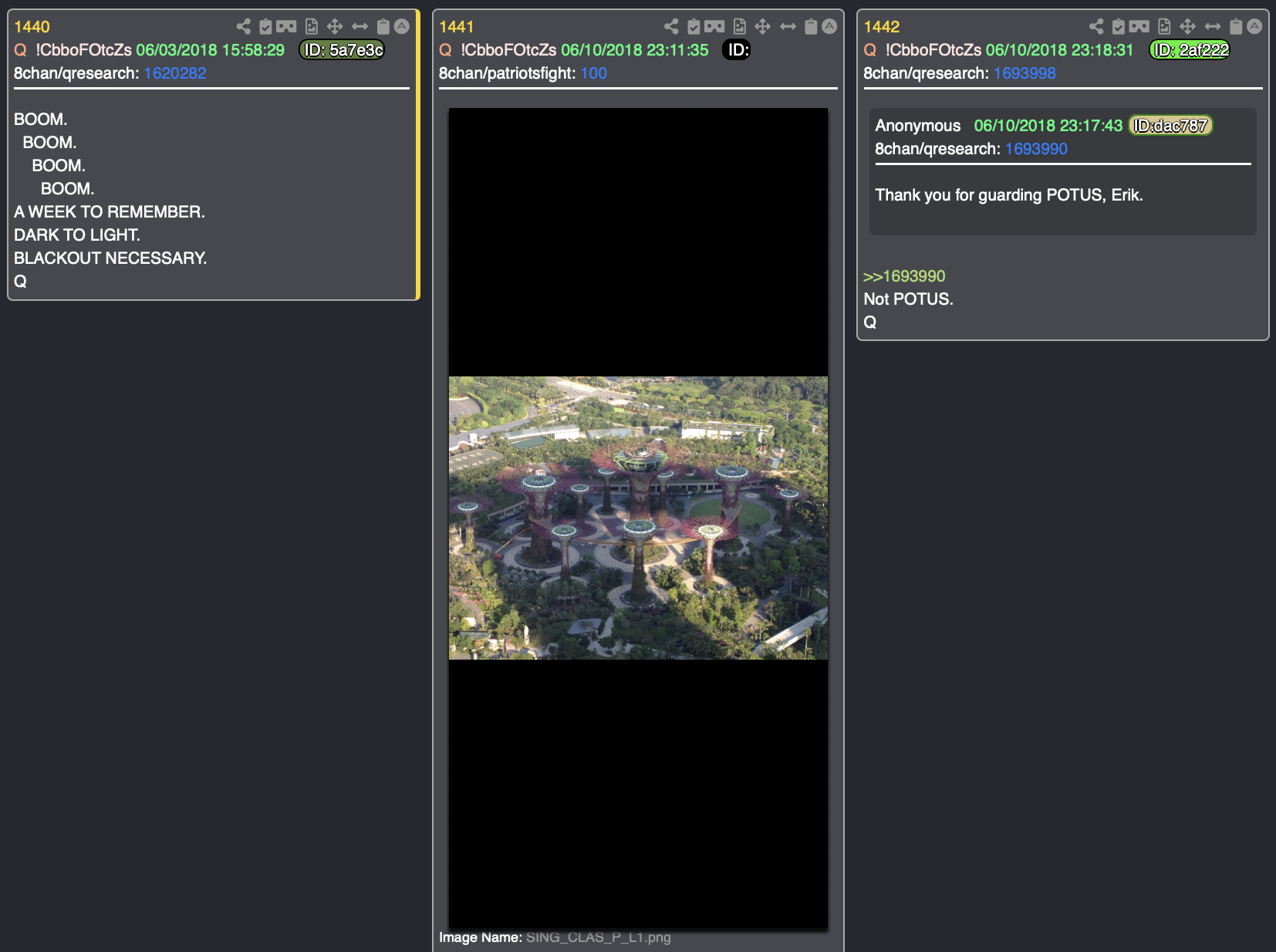Click the ID: 5a7e3c badge

coord(342,50)
